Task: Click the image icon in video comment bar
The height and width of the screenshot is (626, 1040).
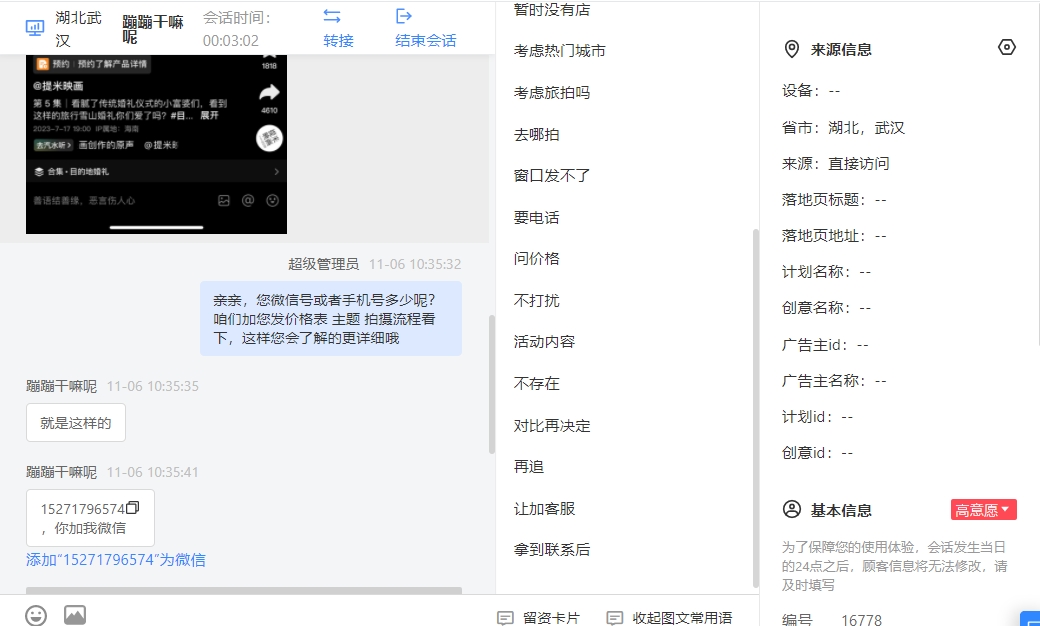Action: click(224, 200)
